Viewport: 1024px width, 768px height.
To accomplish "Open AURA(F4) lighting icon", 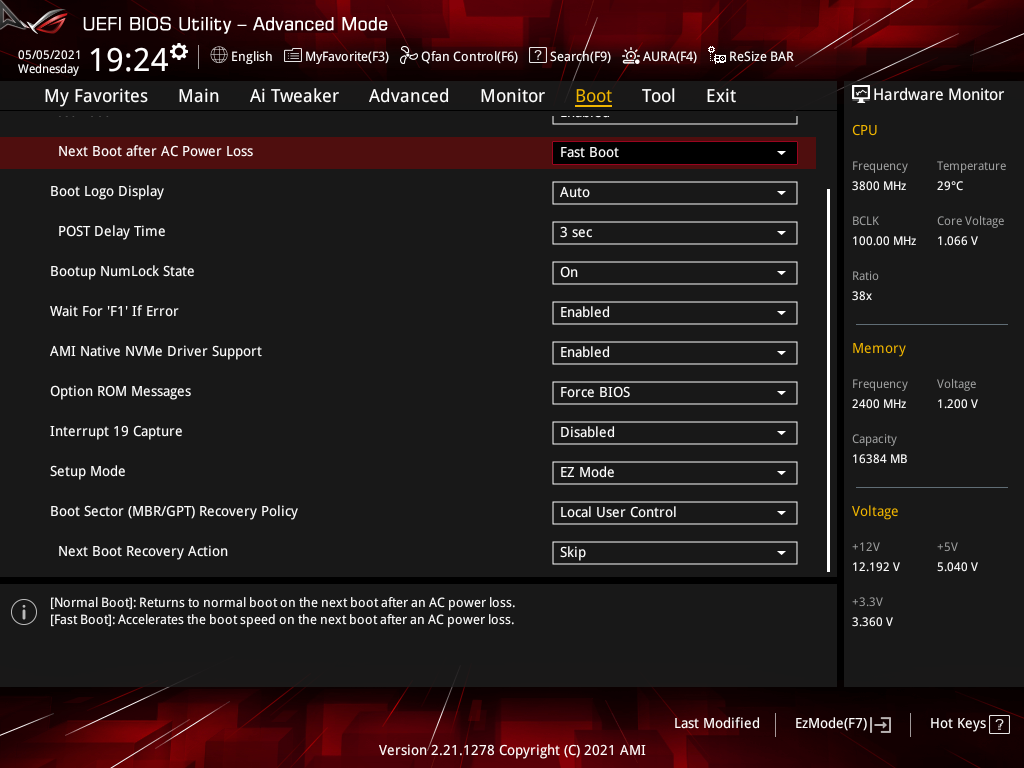I will (x=630, y=56).
